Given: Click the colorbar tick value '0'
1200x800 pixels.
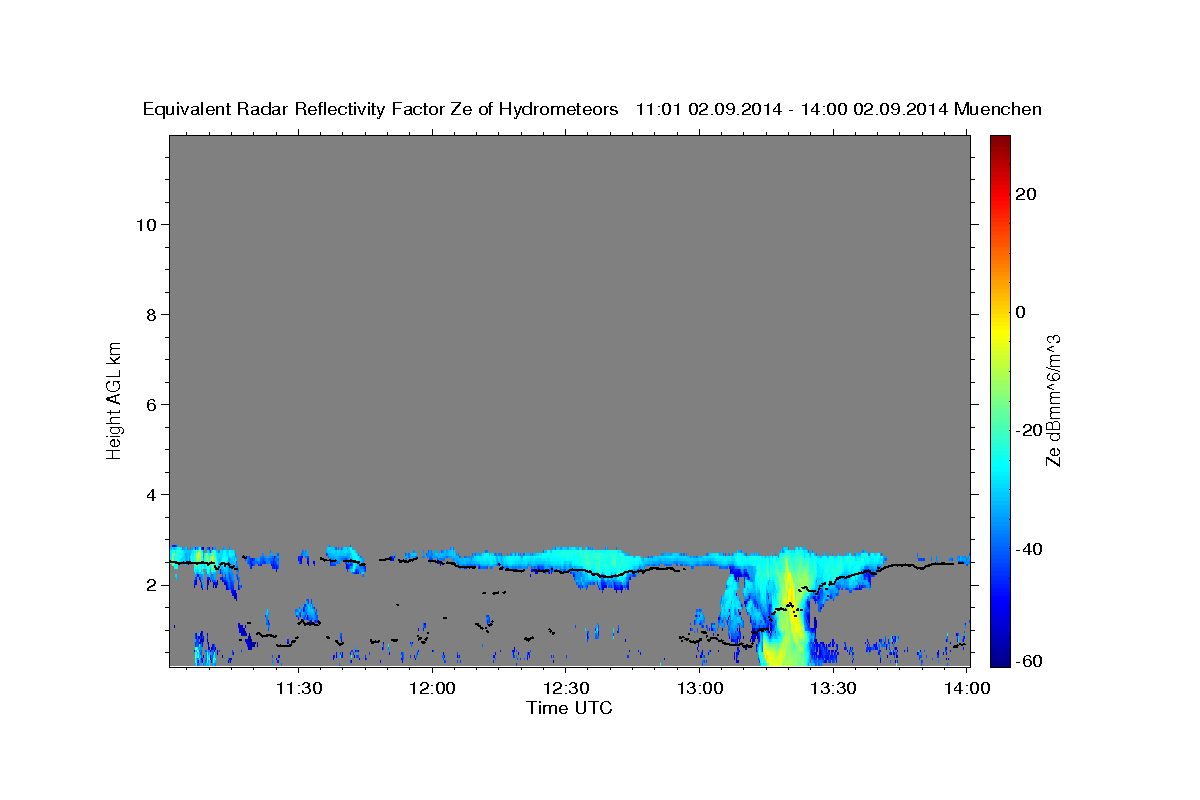Looking at the screenshot, I should click(1021, 312).
